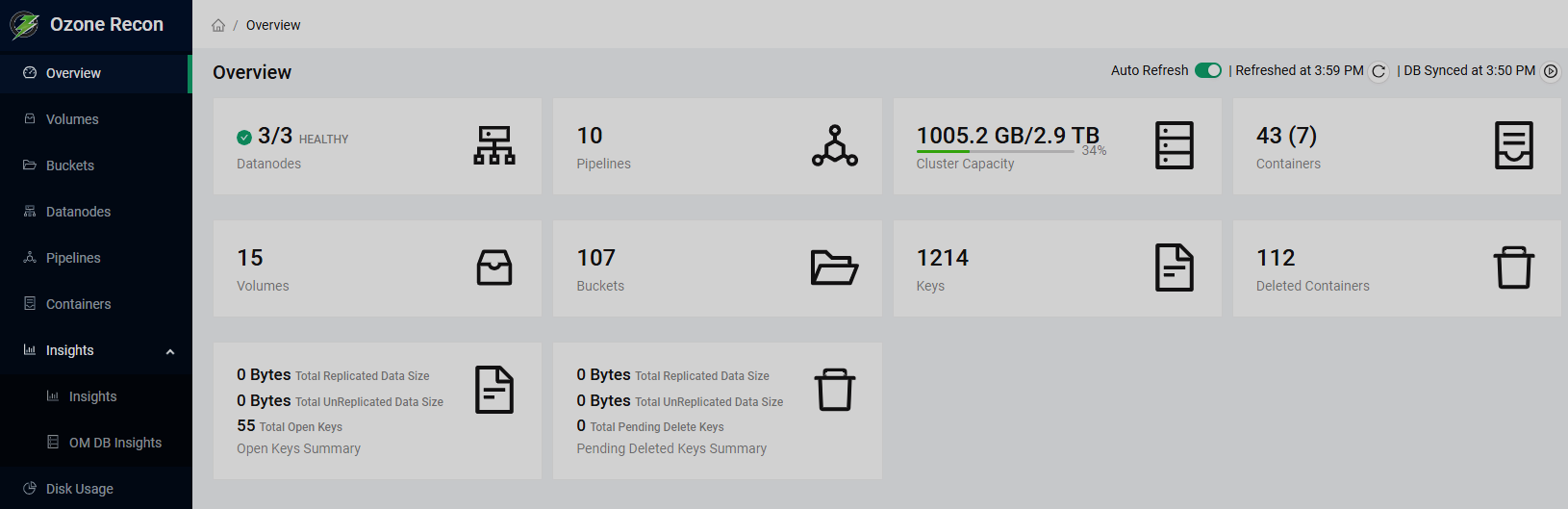Click the Volumes sidebar icon

click(30, 118)
